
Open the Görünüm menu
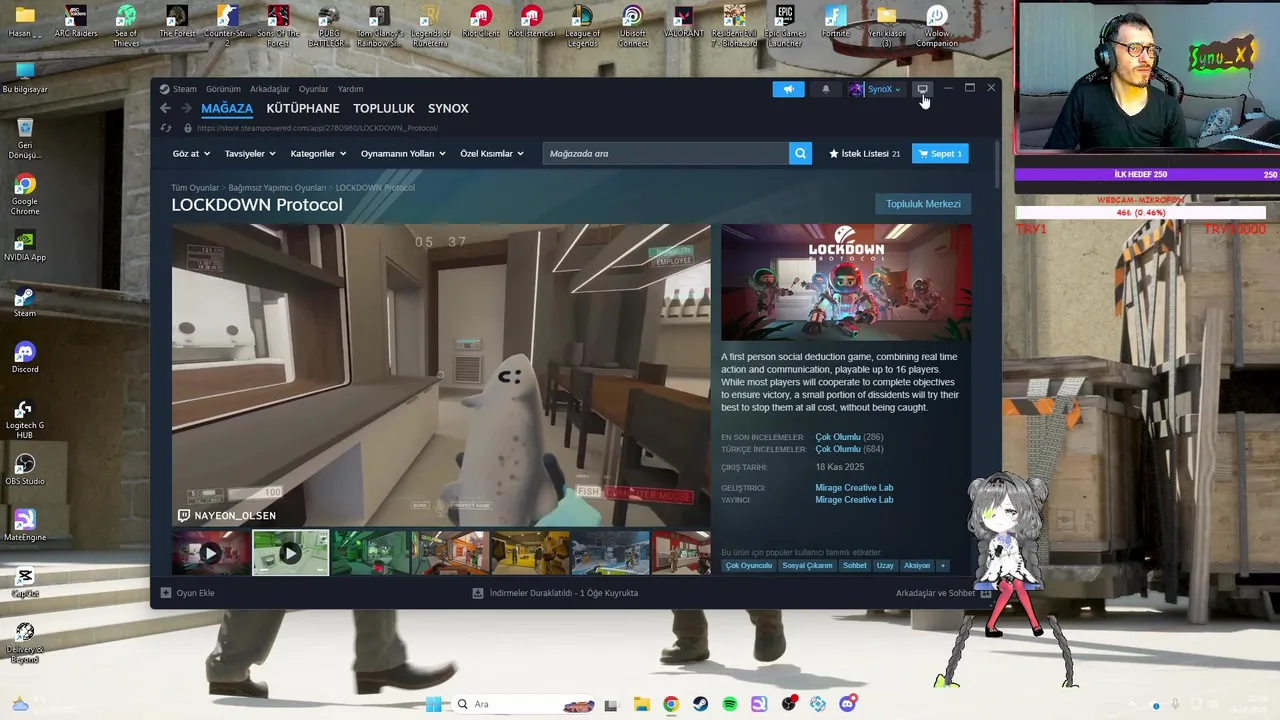[223, 89]
